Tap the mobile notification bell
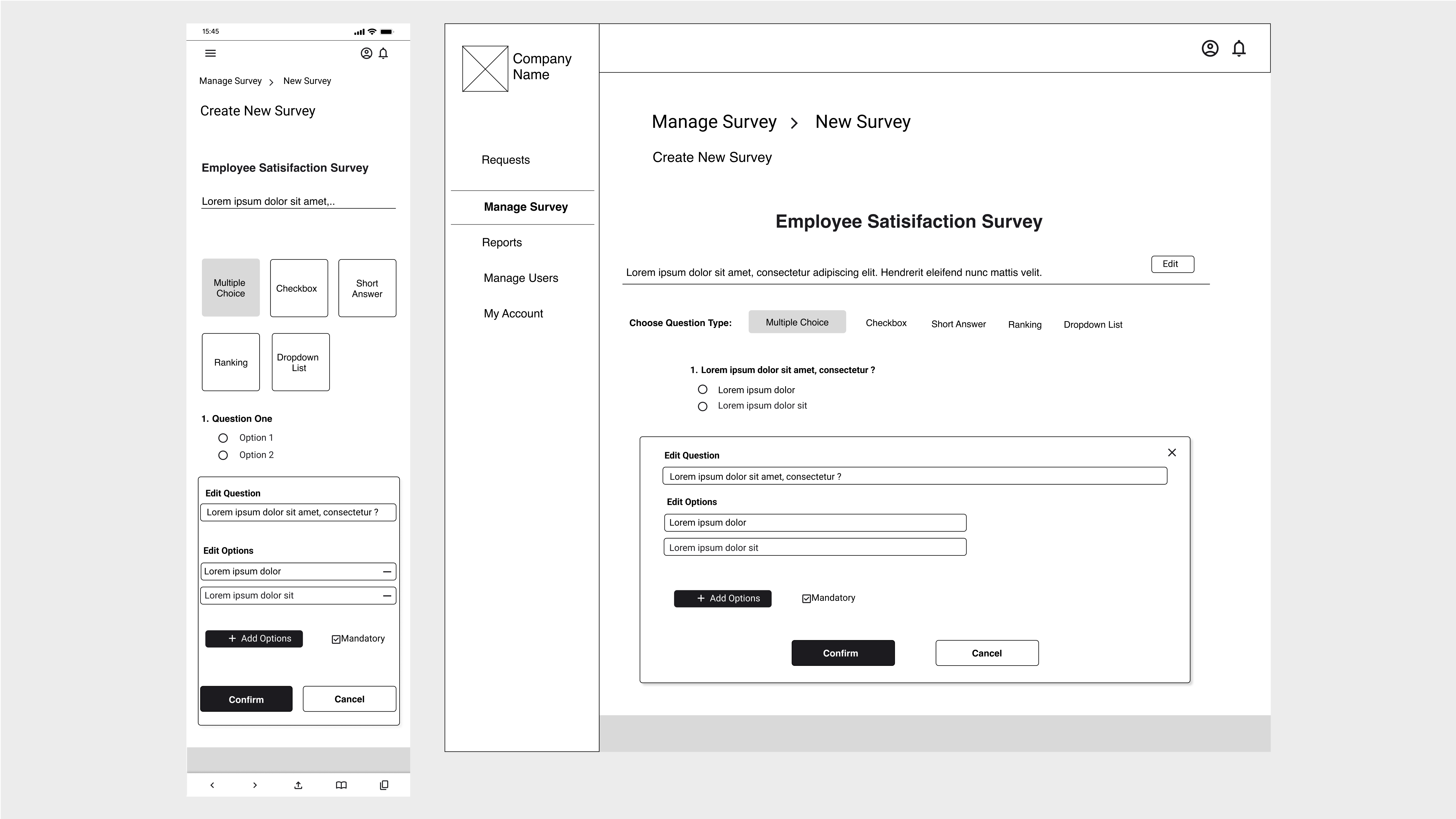1456x819 pixels. pos(383,53)
